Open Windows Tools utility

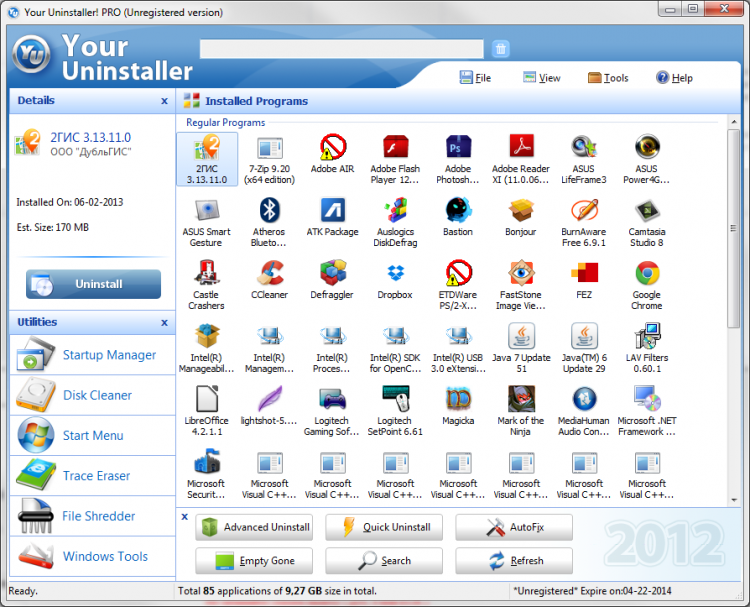pyautogui.click(x=92, y=556)
